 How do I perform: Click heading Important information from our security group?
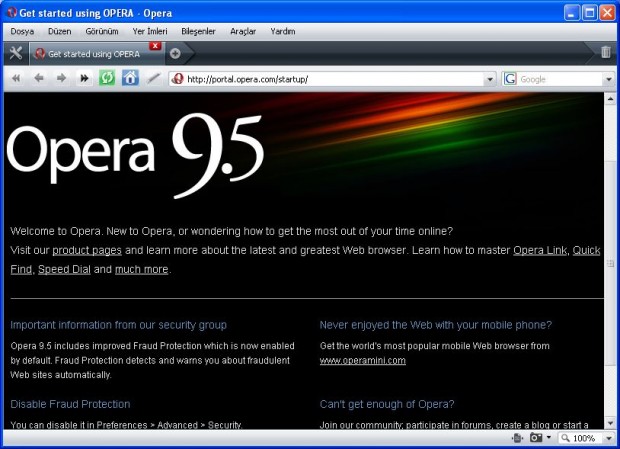119,325
